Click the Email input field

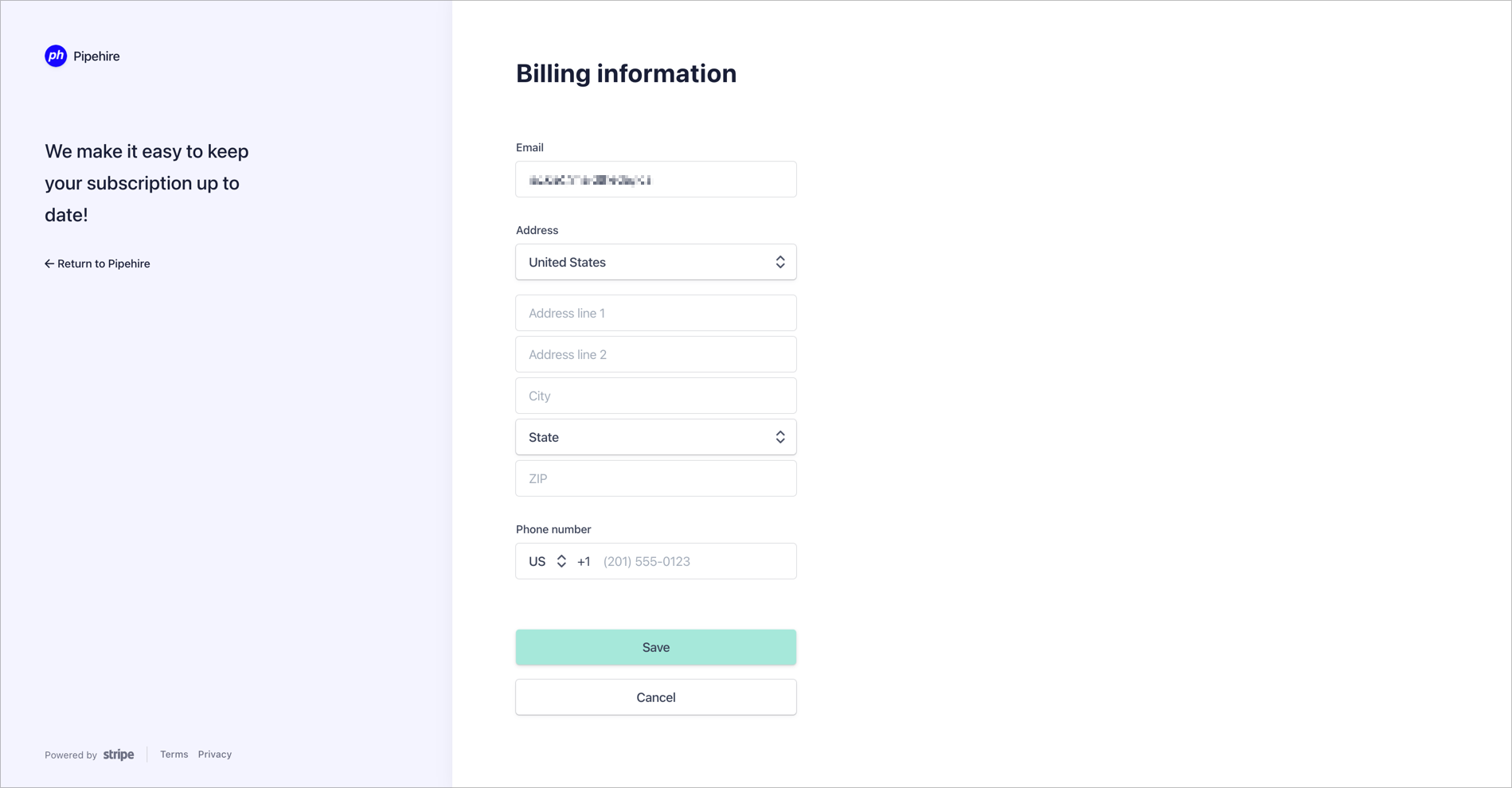[x=654, y=179]
